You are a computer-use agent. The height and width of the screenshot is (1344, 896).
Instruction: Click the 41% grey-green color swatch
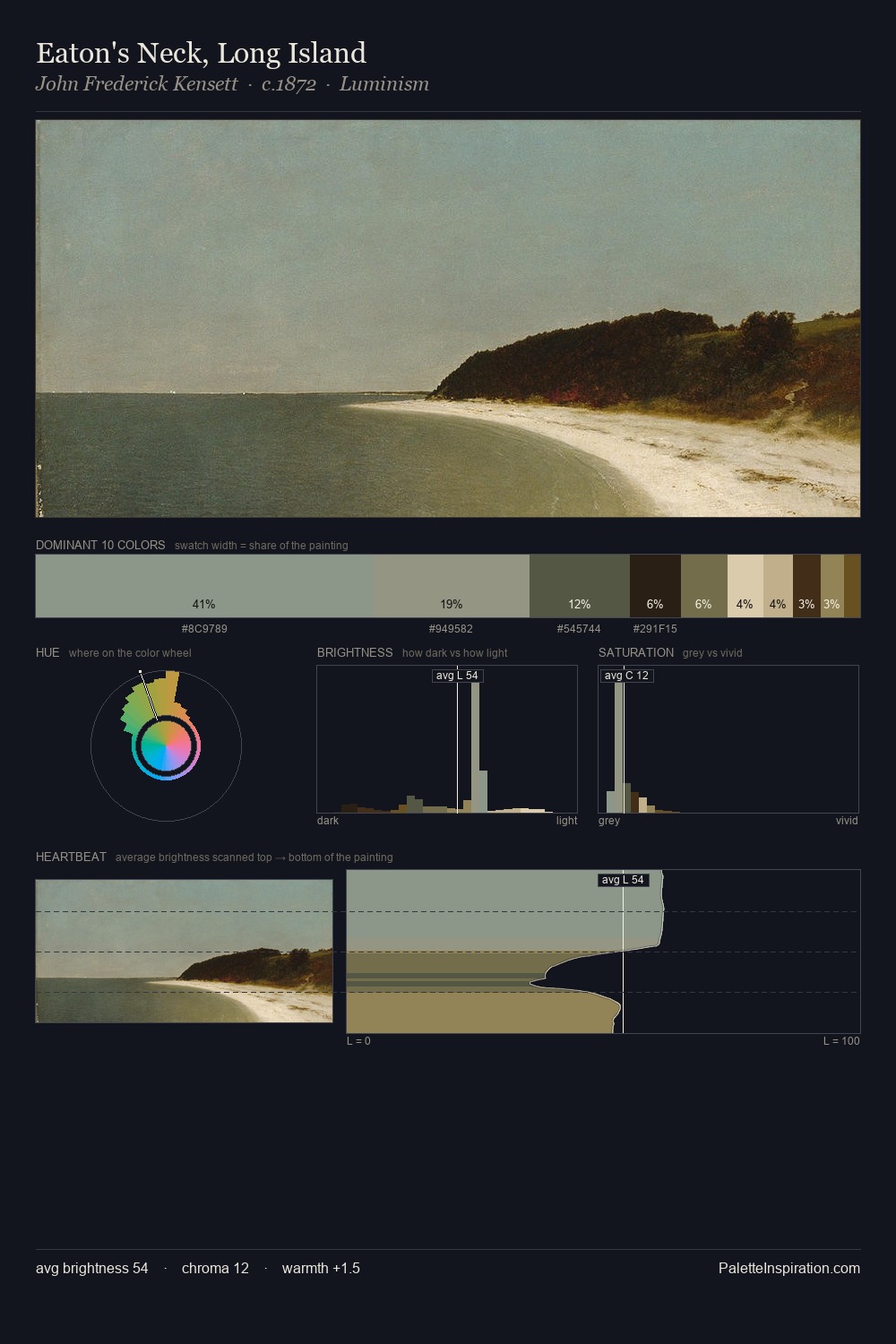tap(203, 586)
